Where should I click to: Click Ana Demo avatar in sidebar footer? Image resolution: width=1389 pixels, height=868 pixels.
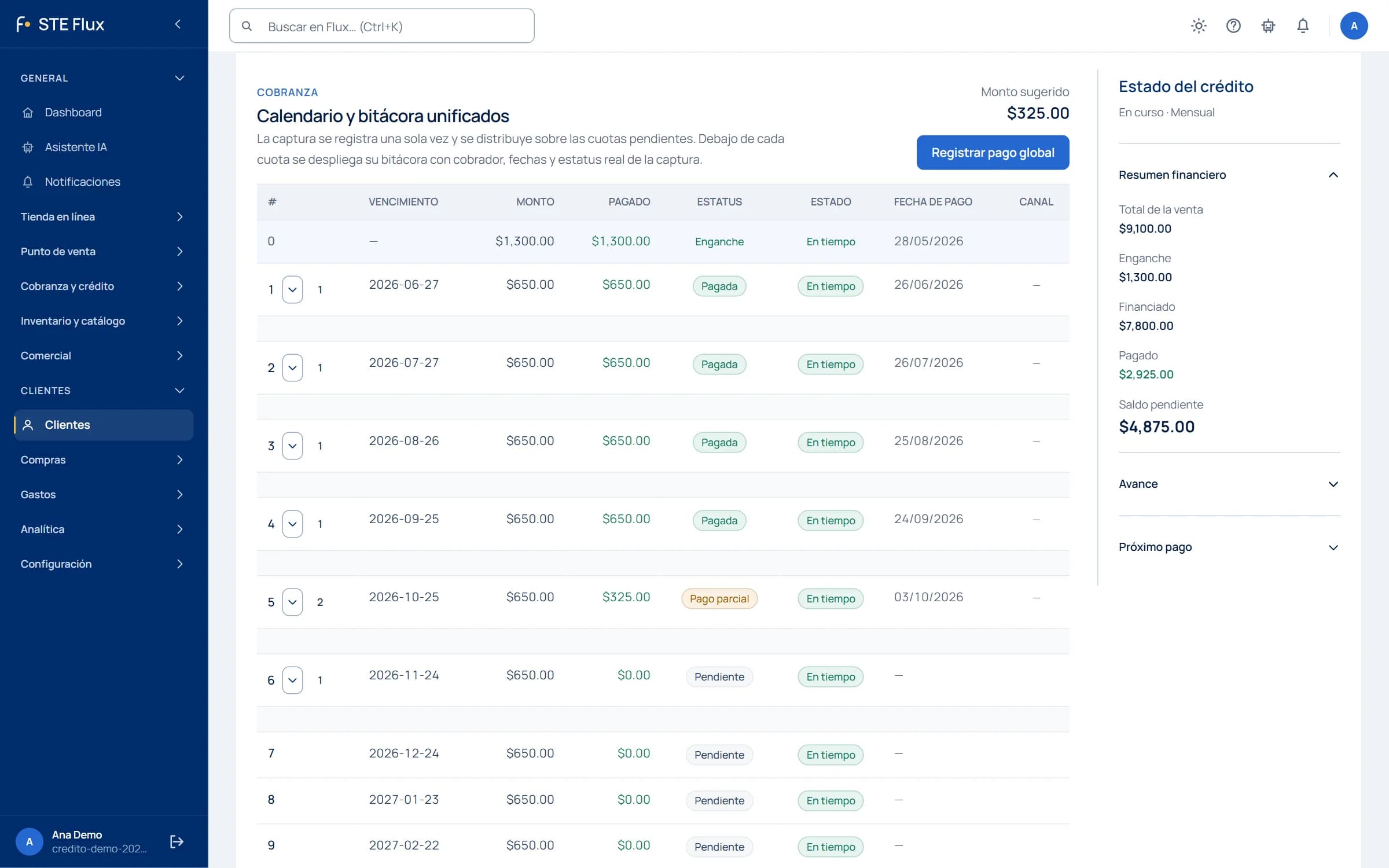30,841
